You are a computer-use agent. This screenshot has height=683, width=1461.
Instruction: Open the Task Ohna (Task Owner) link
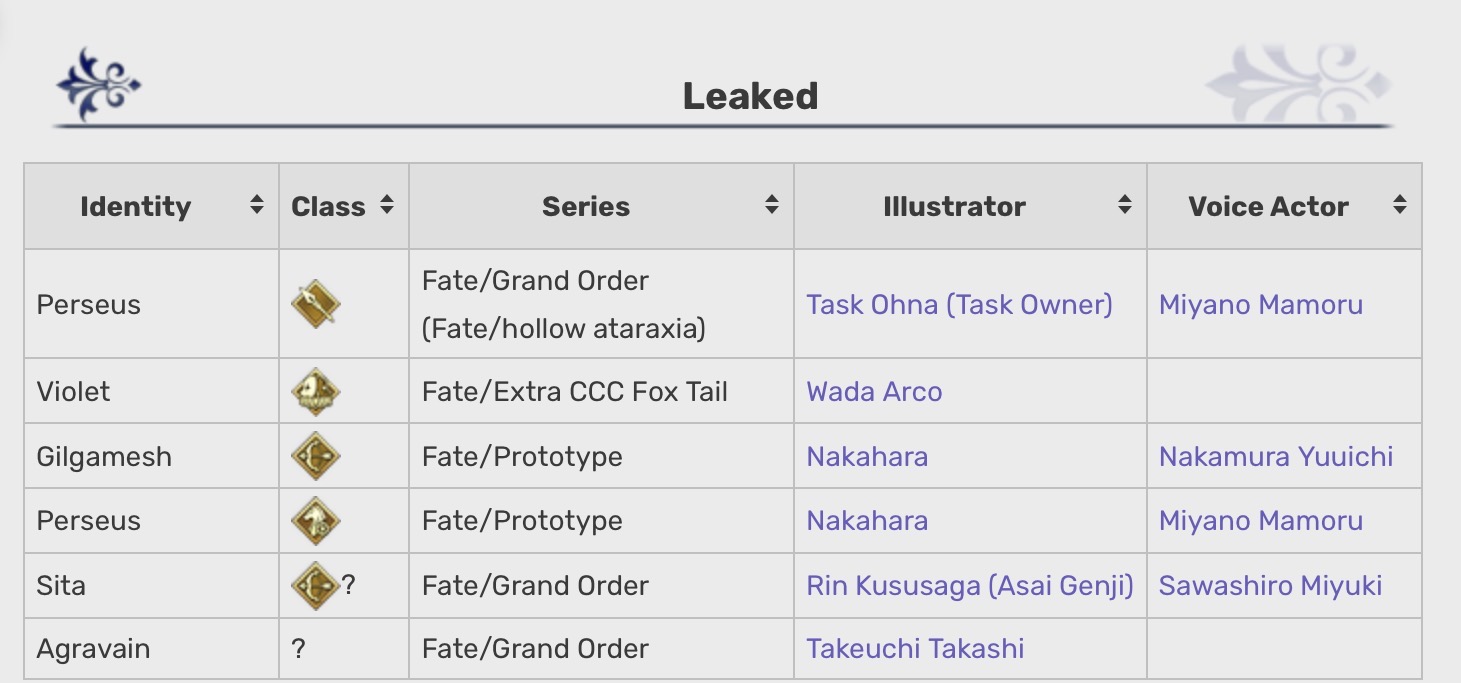tap(959, 305)
